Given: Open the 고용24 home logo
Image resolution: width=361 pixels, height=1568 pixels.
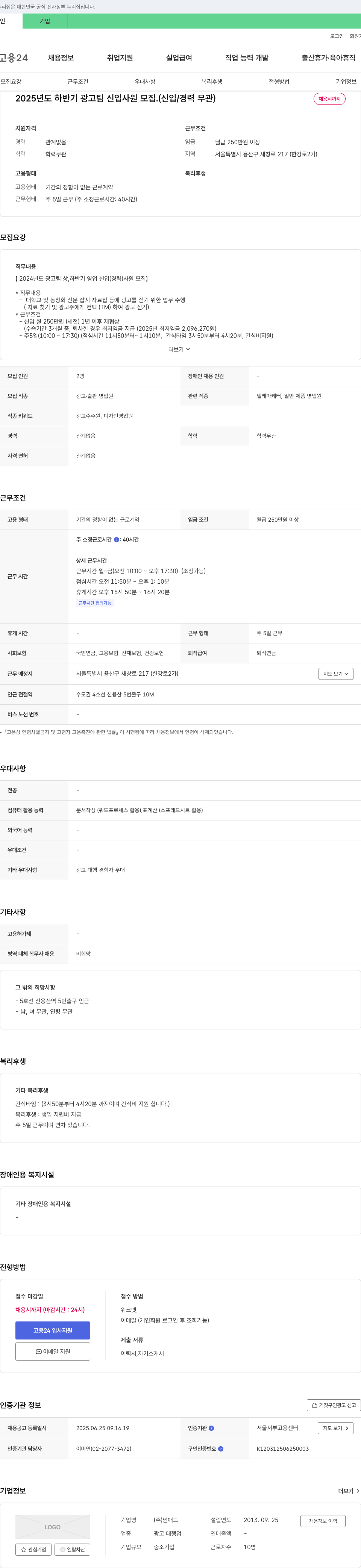Looking at the screenshot, I should 14,58.
